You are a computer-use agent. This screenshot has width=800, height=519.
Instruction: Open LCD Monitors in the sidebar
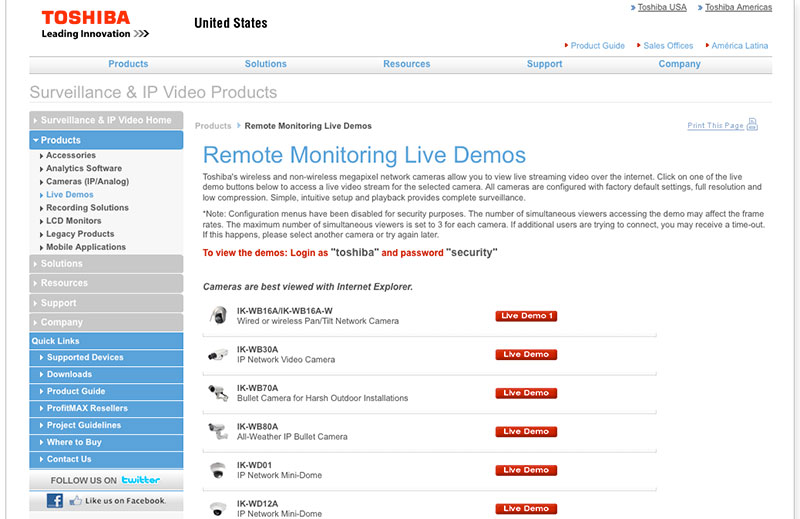(73, 220)
